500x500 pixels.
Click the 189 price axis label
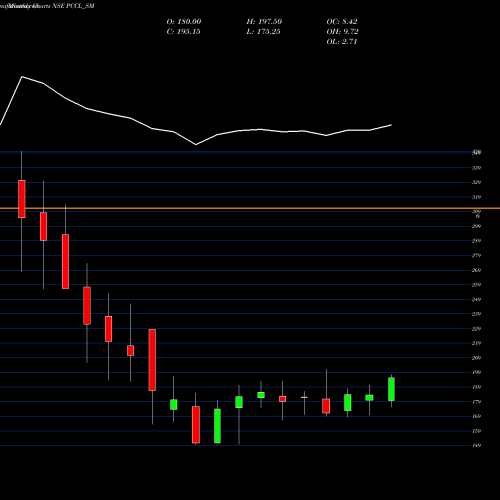(x=476, y=387)
